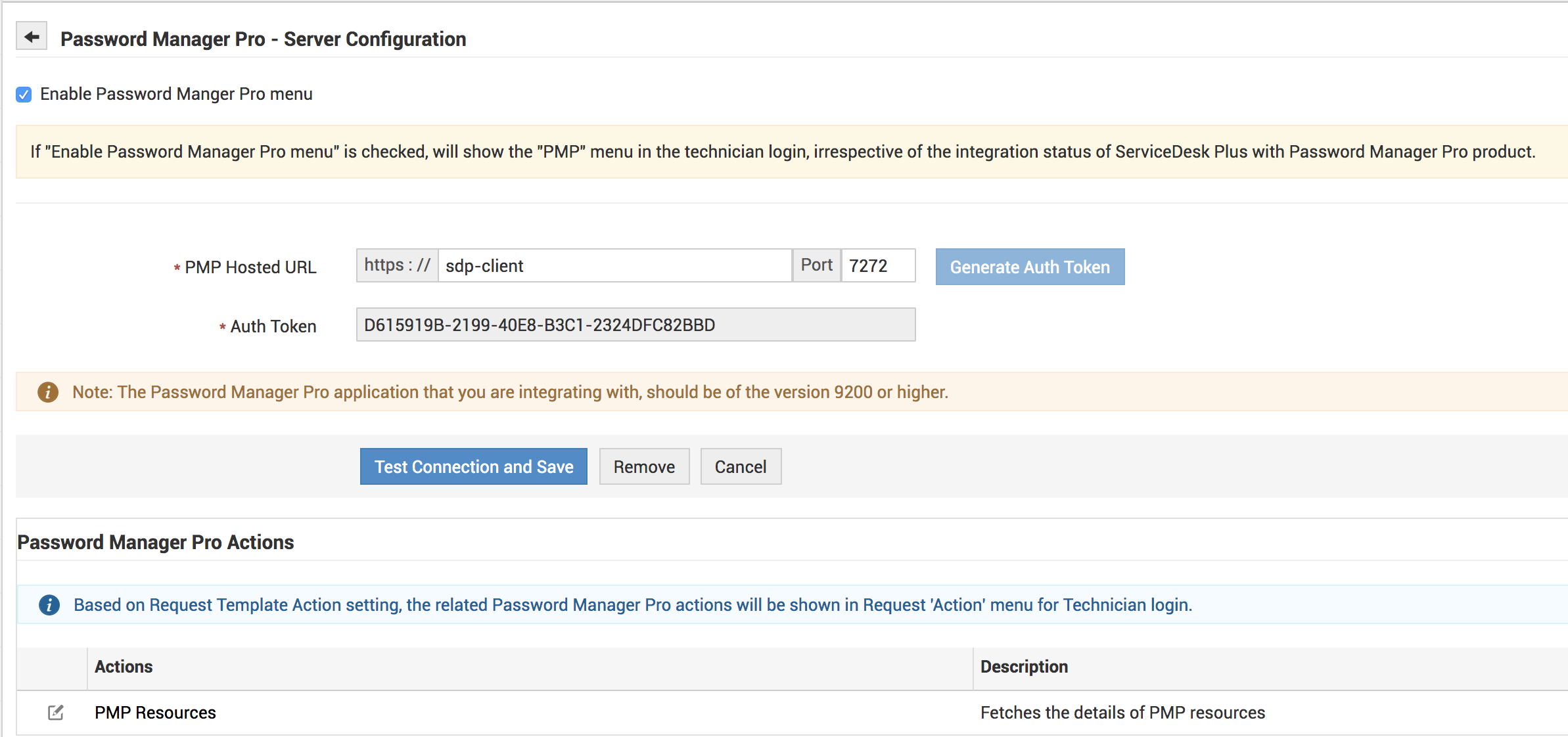Click the yellow PMP menu explanation banner
Viewport: 1568px width, 737px height.
tap(791, 152)
